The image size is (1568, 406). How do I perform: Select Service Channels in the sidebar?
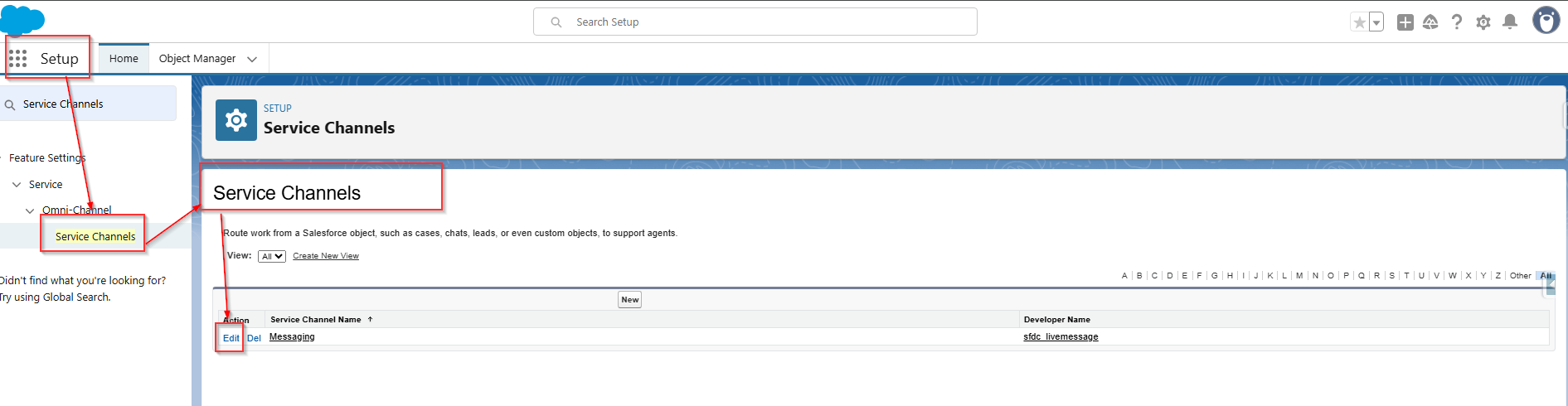click(95, 237)
